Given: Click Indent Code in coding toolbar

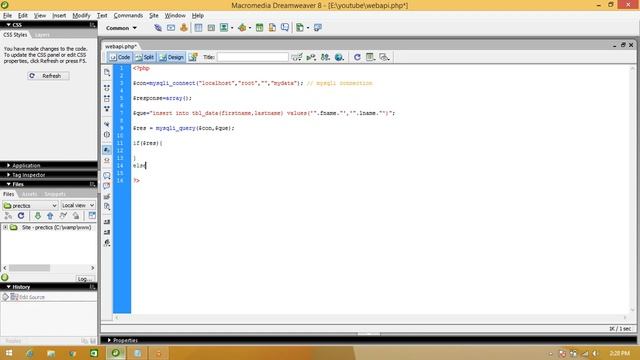Looking at the screenshot, I should [x=107, y=222].
